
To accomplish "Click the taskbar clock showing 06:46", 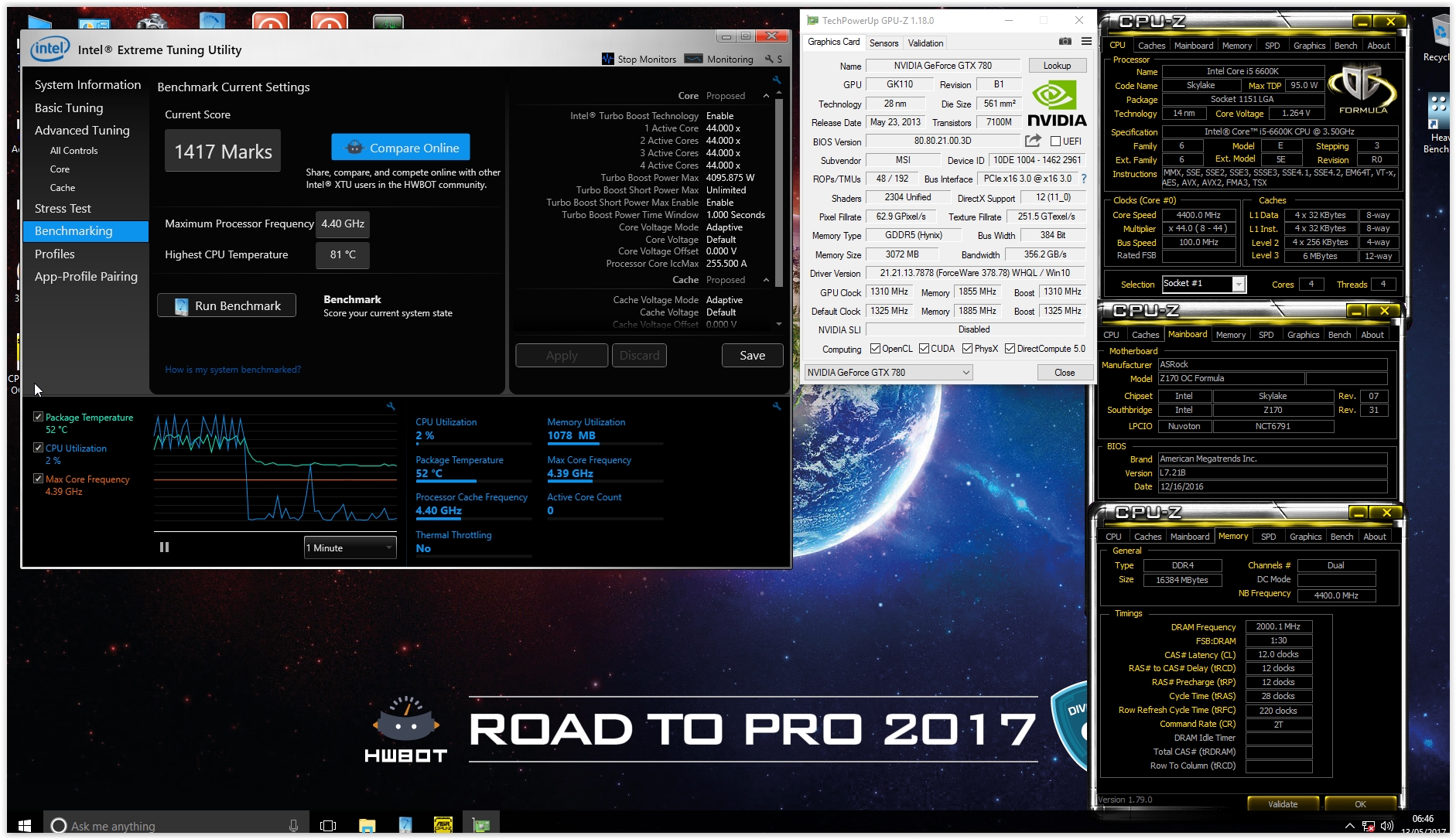I will 1423,819.
